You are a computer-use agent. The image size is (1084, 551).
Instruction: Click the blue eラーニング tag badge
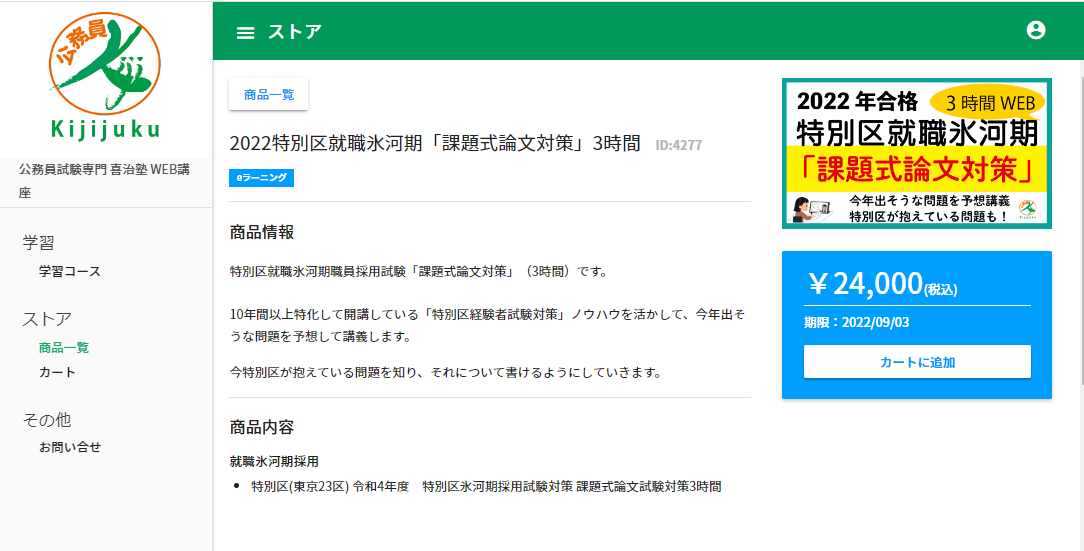coord(261,178)
